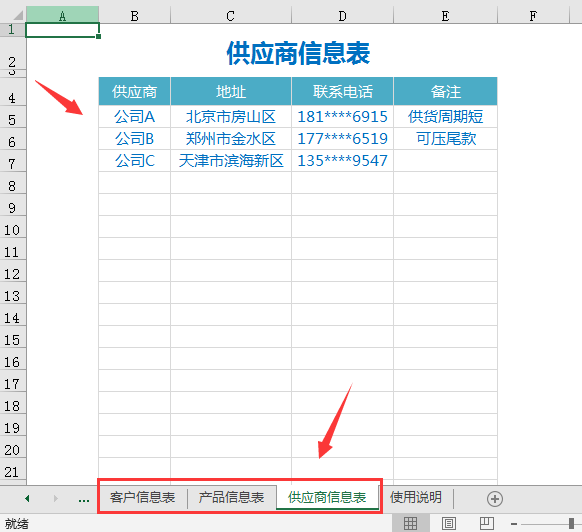Open the 使用说明 sheet tab
The width and height of the screenshot is (582, 532).
(x=416, y=497)
